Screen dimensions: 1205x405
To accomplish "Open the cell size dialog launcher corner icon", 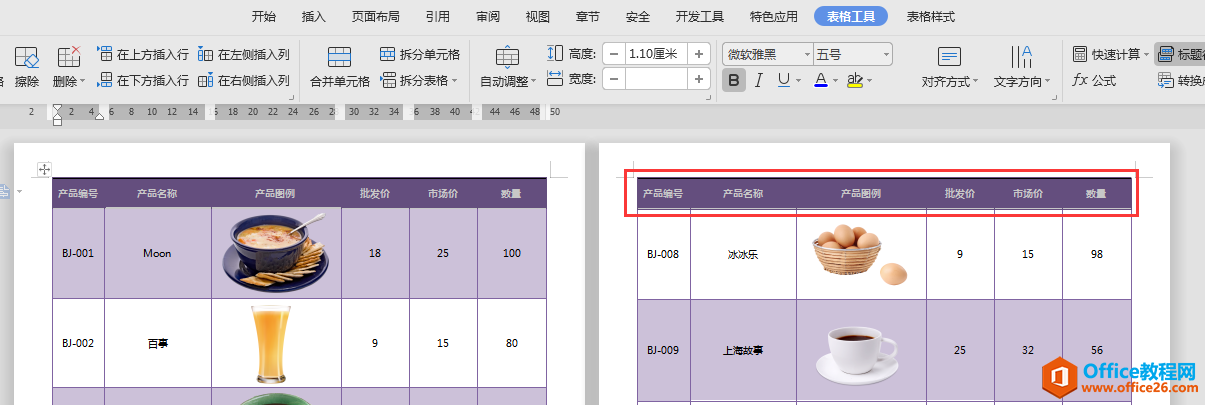I will point(708,98).
